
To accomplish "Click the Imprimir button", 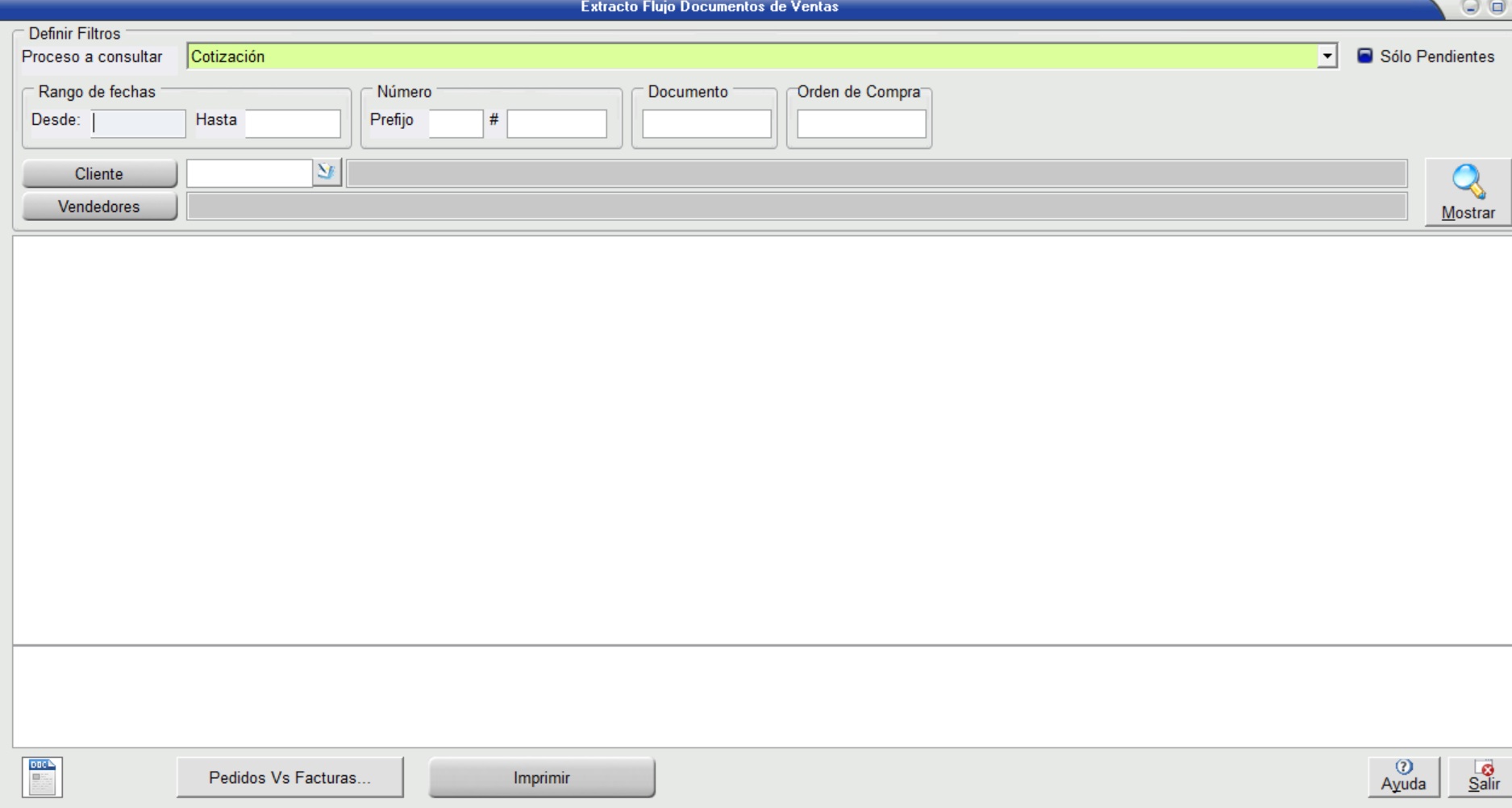I will click(x=541, y=777).
